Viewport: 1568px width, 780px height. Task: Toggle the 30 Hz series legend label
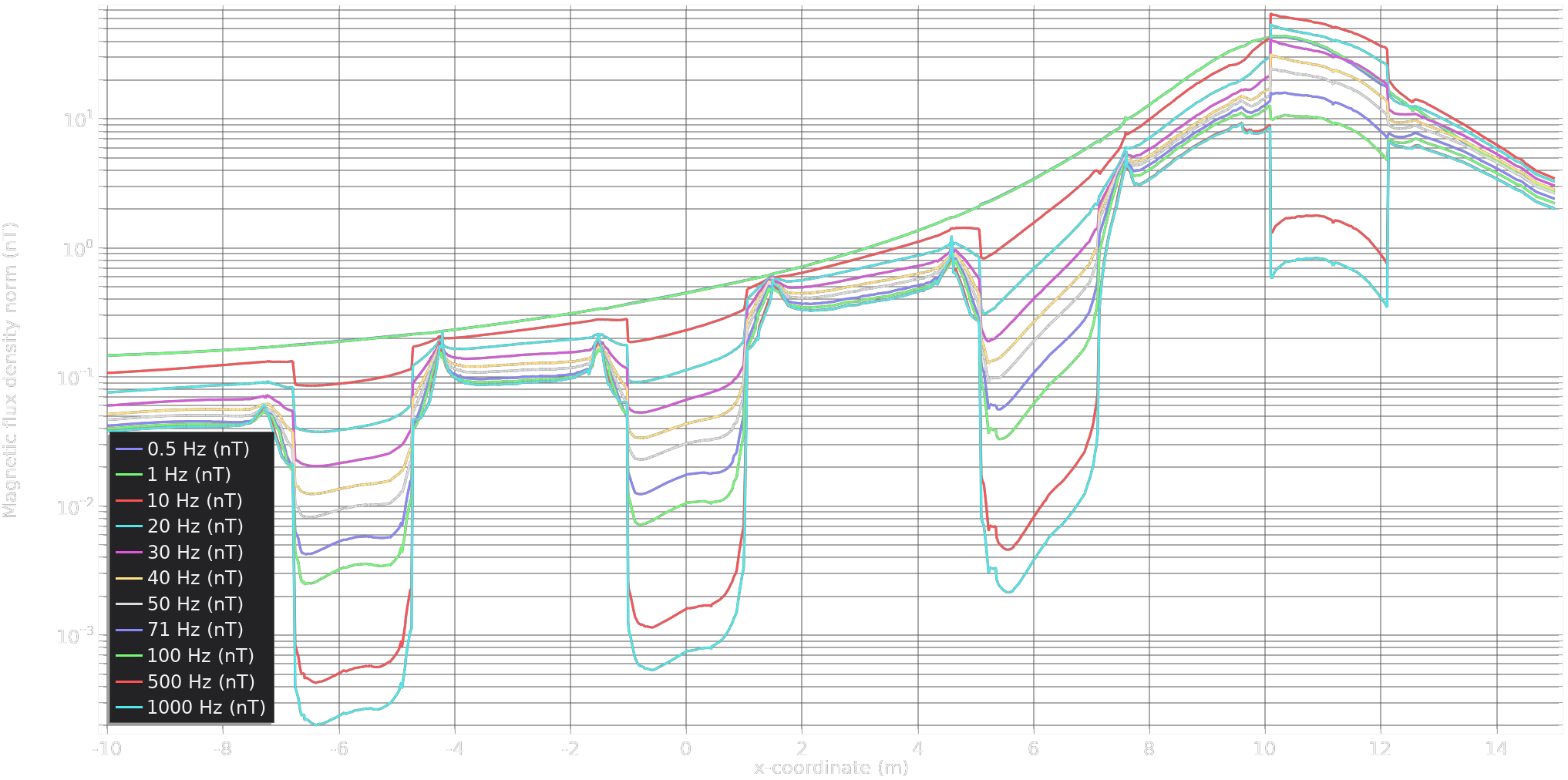[194, 553]
